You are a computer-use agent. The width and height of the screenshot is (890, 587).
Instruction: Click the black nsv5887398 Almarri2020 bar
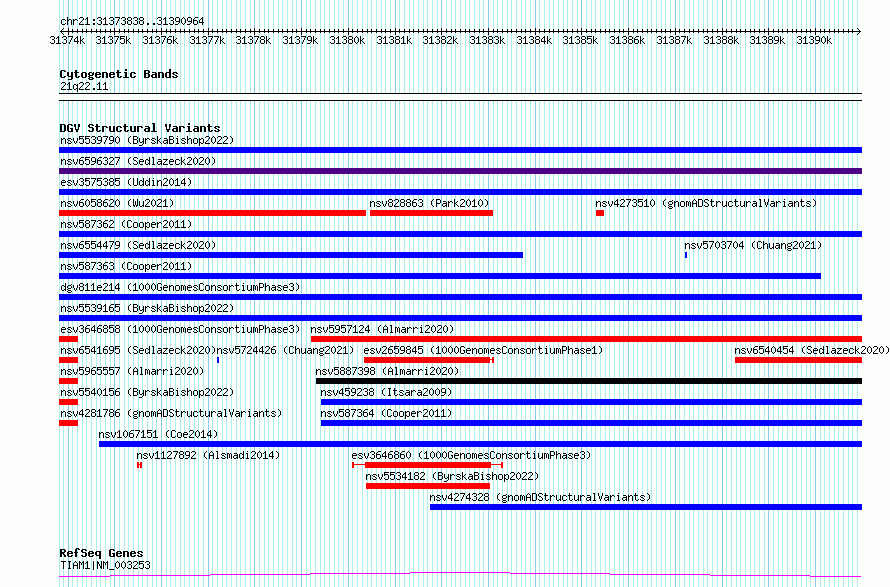[589, 381]
